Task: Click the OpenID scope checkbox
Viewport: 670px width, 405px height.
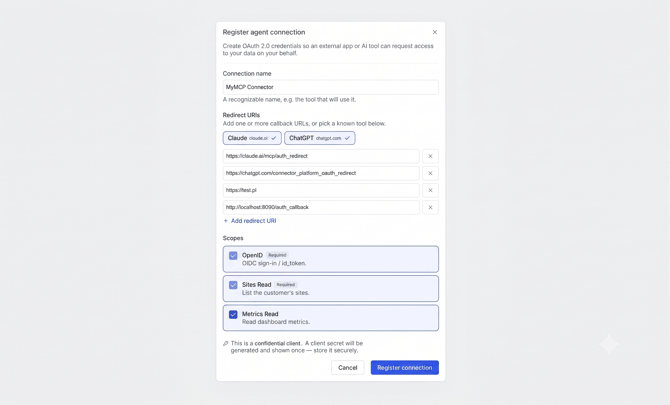Action: (233, 255)
